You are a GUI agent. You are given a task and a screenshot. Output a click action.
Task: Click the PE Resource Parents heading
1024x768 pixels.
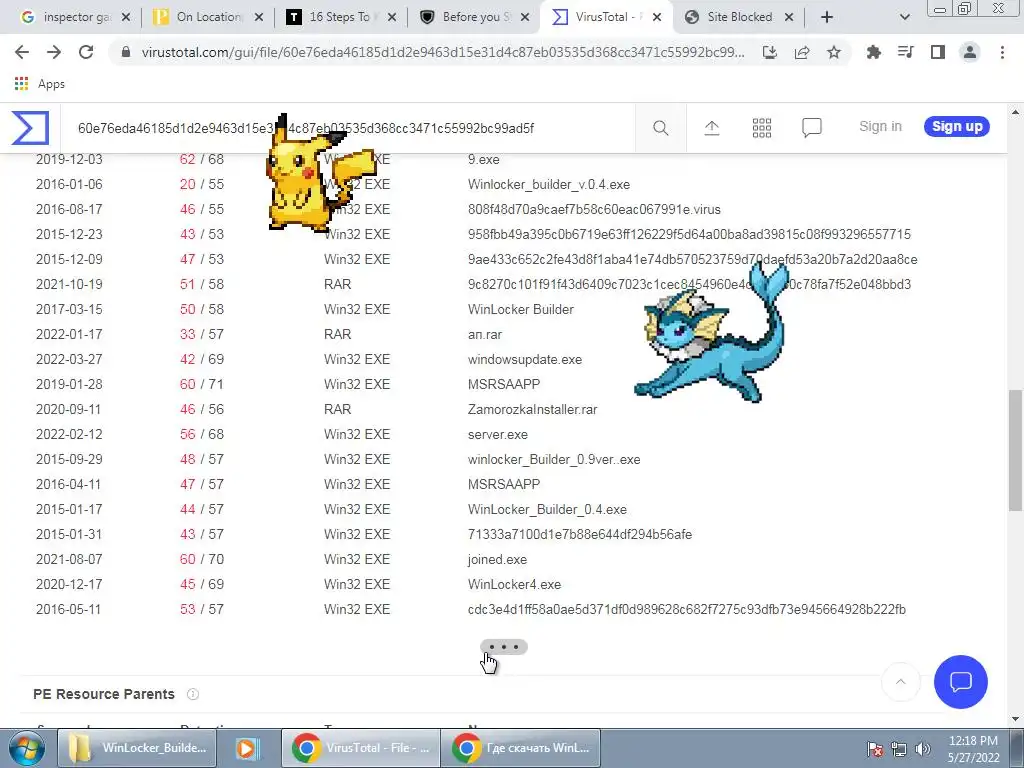[x=104, y=694]
